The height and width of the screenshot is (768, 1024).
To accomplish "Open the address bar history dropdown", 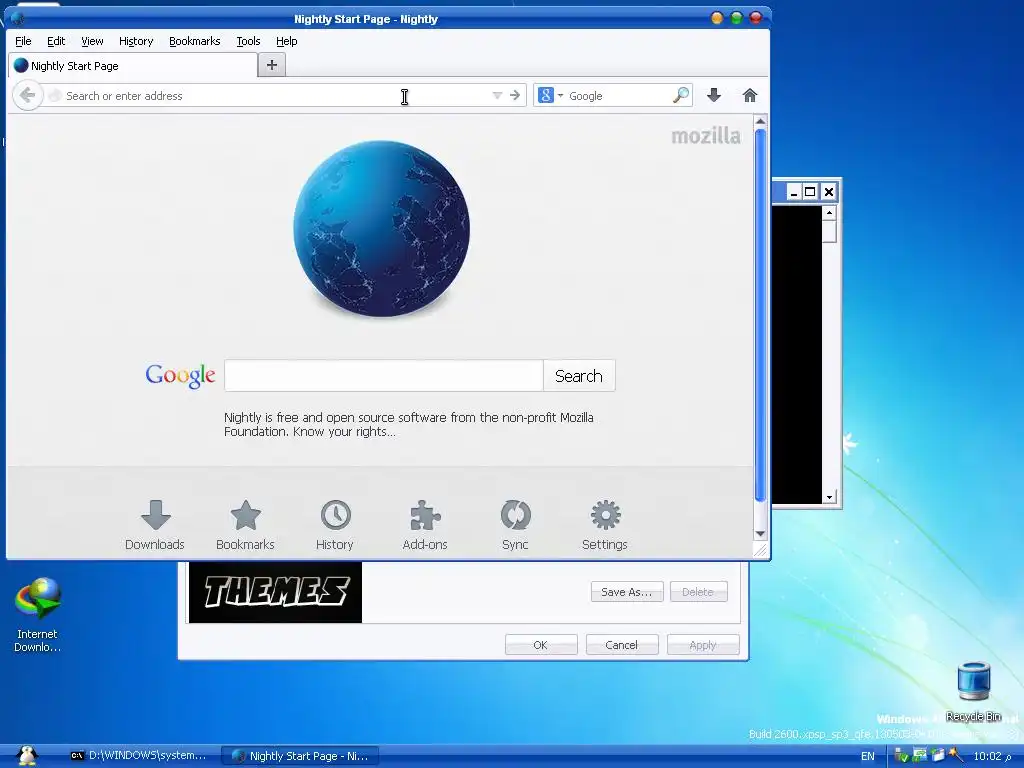I will tap(497, 95).
